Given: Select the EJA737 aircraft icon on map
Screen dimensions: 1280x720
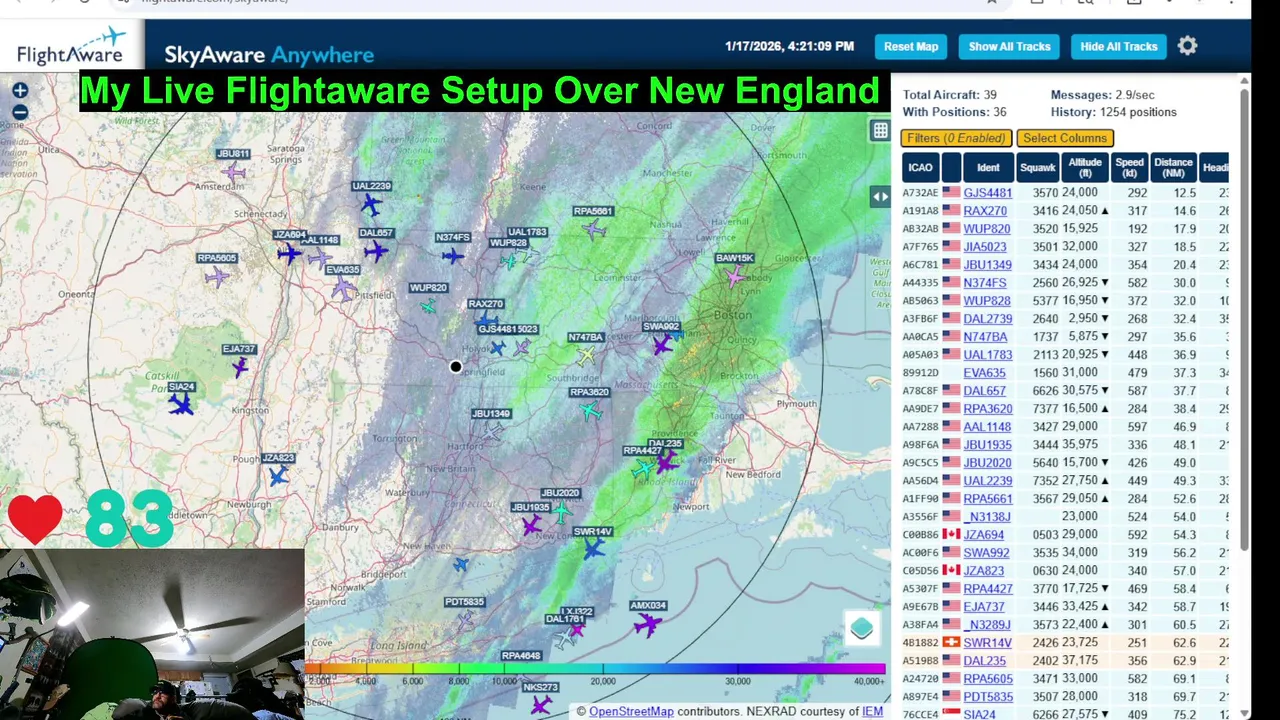Looking at the screenshot, I should [x=240, y=366].
